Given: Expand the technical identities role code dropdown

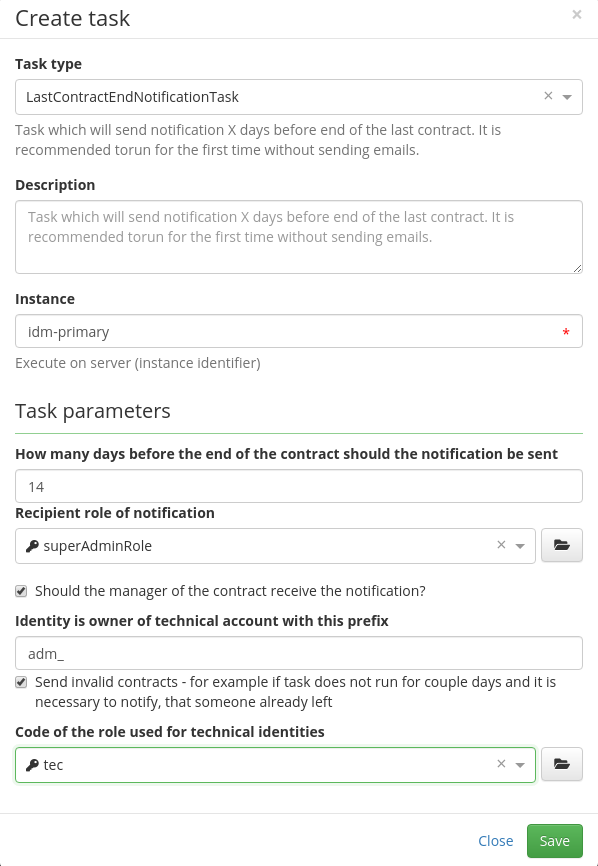Looking at the screenshot, I should tap(520, 765).
